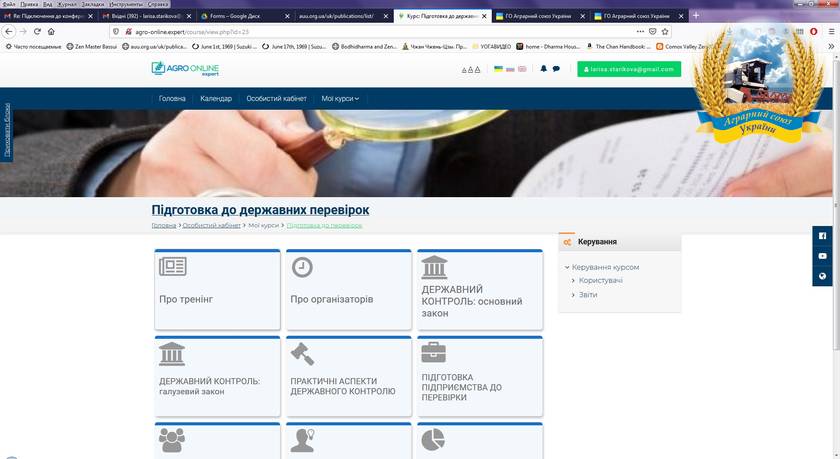Click the Головна breadcrumb link
Image resolution: width=840 pixels, height=459 pixels.
164,225
